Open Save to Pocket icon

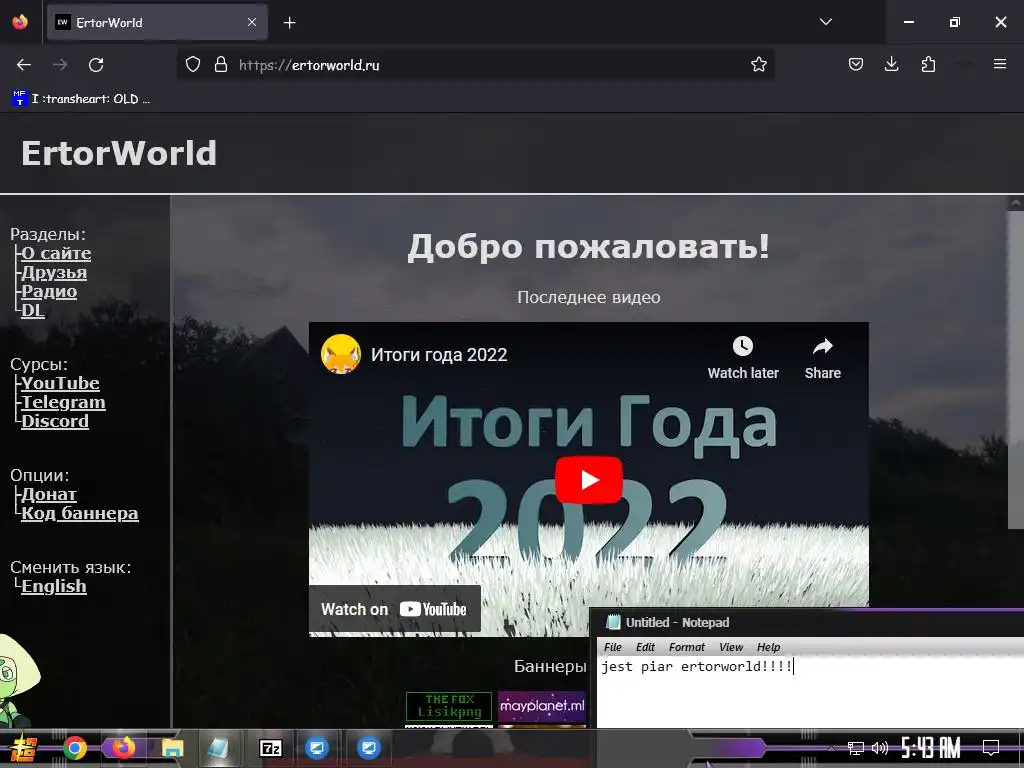[856, 65]
